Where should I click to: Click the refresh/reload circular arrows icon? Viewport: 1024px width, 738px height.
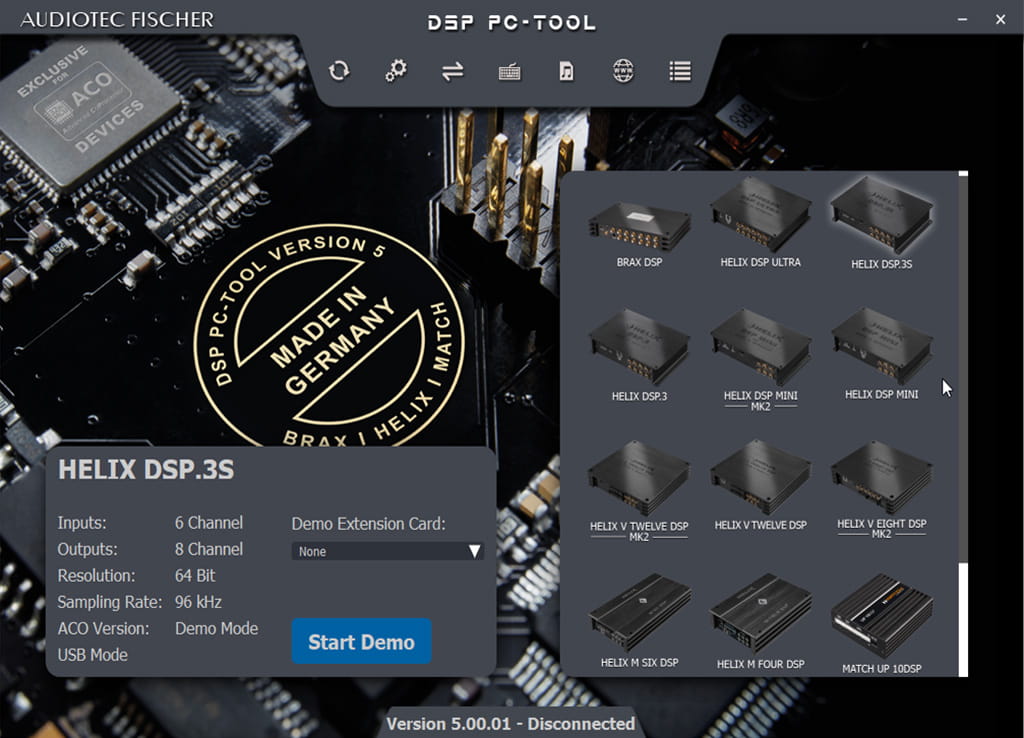point(339,71)
